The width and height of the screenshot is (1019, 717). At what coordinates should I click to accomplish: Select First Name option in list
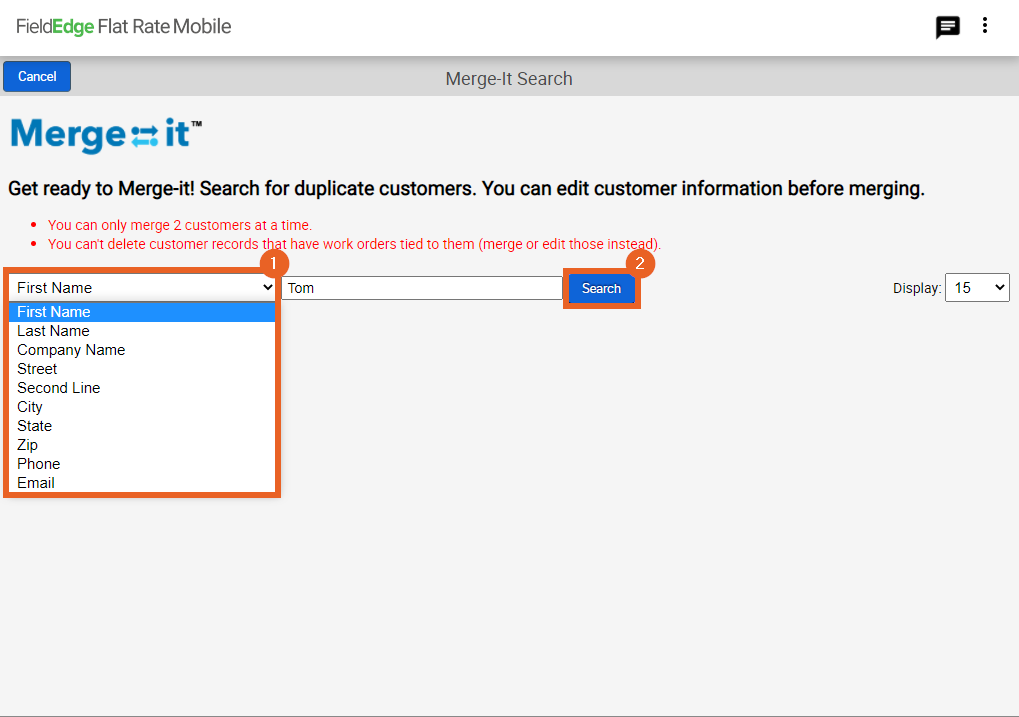coord(54,312)
